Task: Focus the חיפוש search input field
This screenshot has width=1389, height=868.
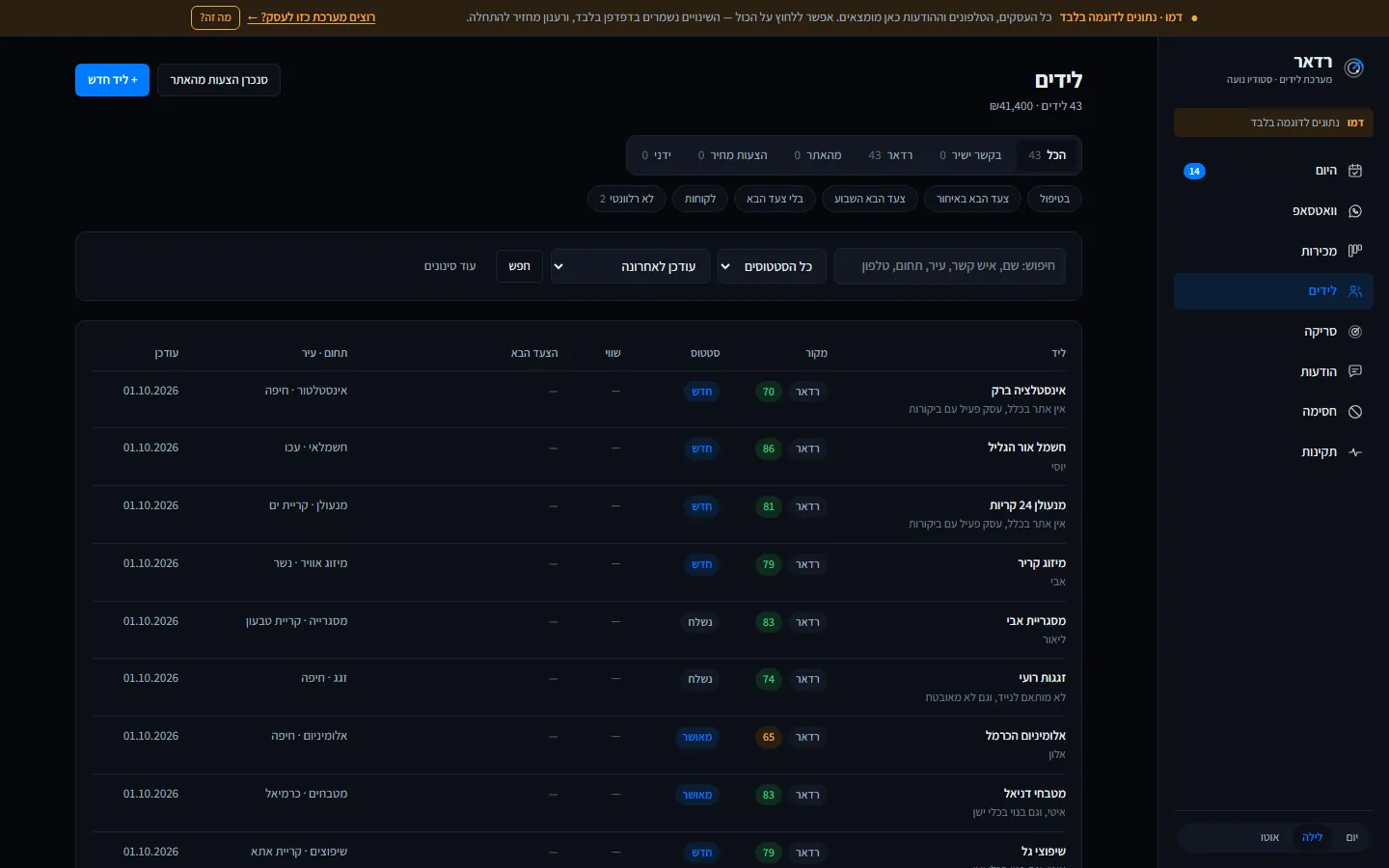Action: click(950, 266)
